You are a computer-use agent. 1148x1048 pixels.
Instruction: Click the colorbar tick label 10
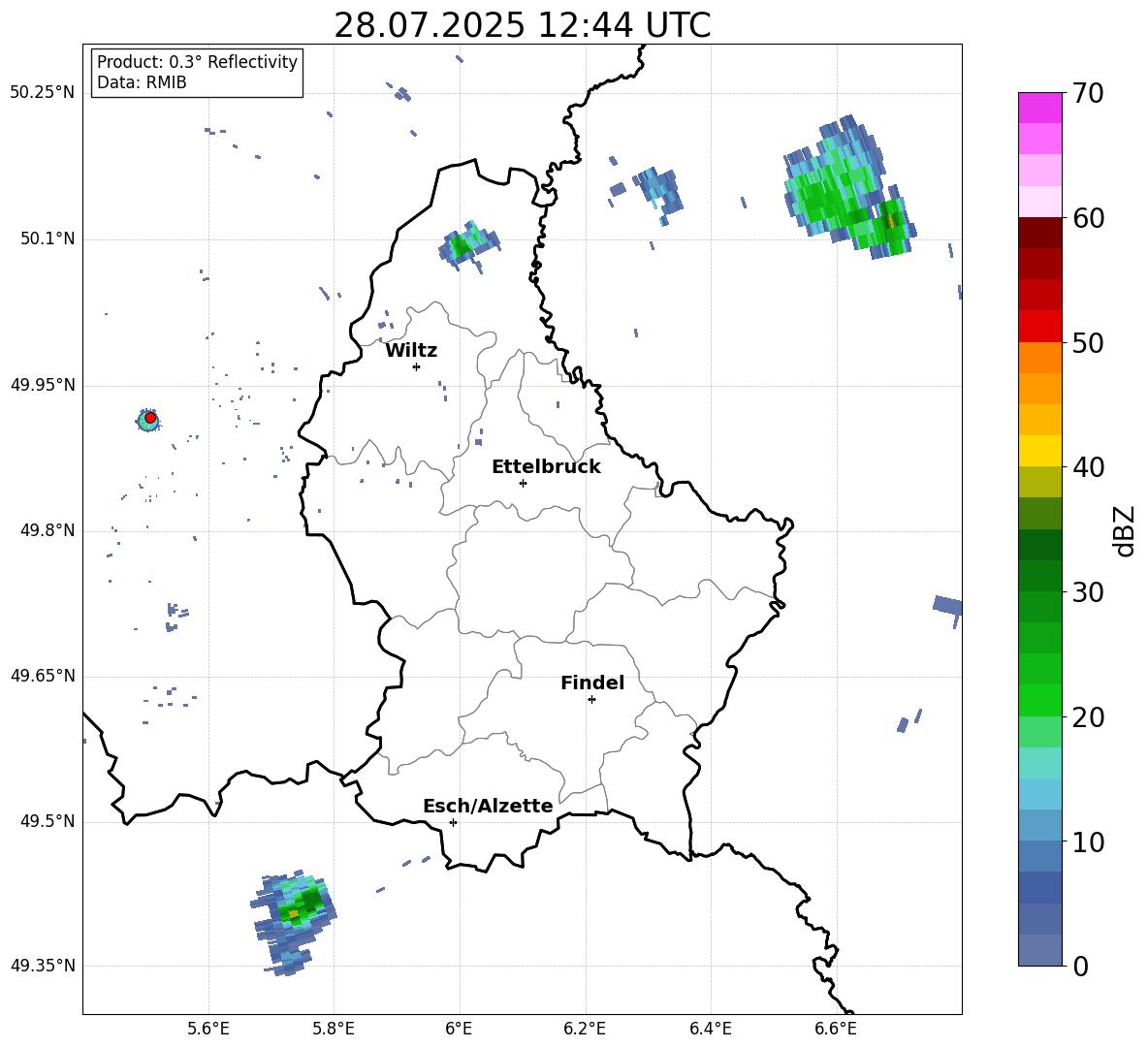(1088, 842)
